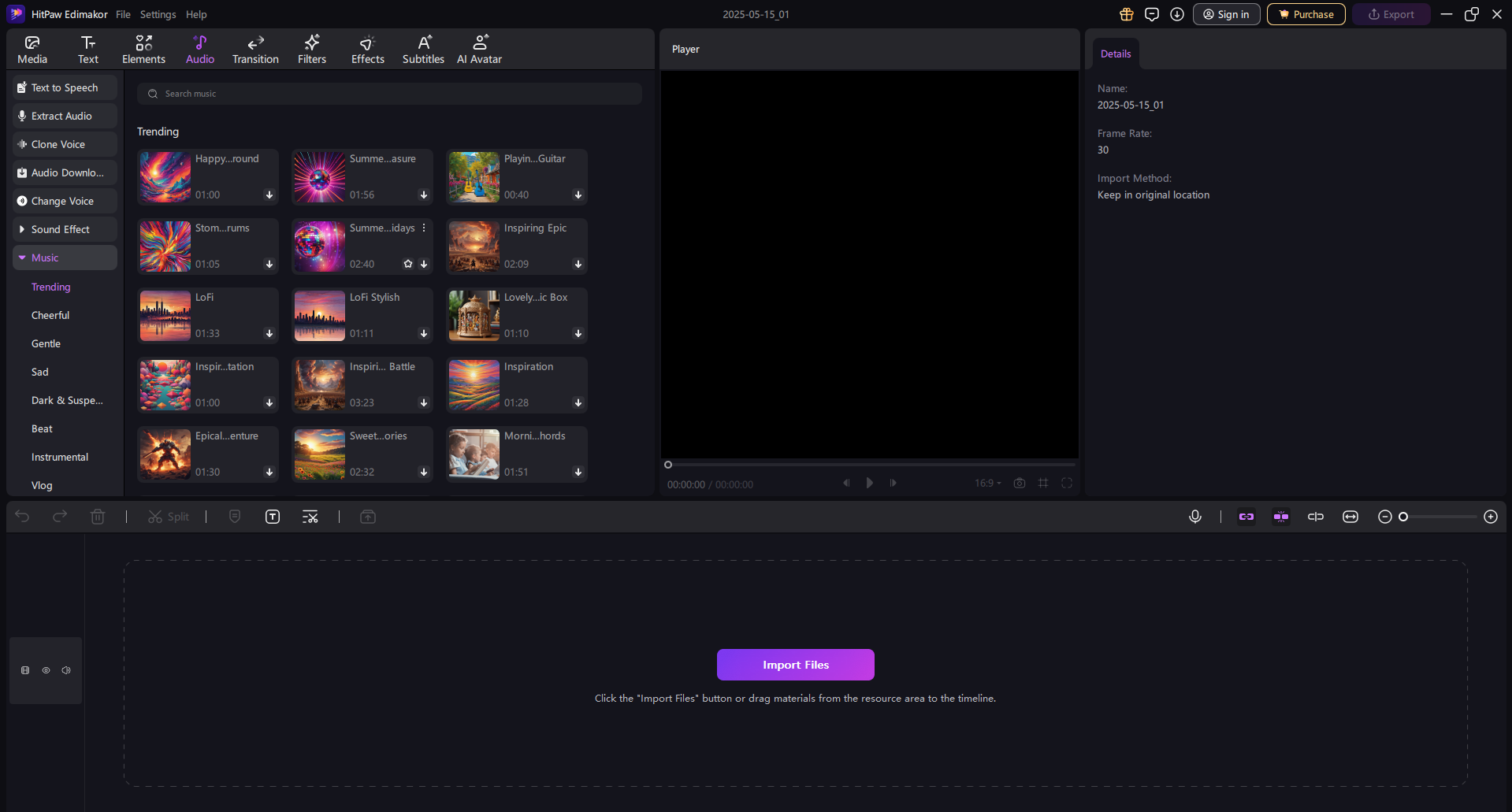Toggle fullscreen player preview
Screen dimensions: 1512x812
[1067, 483]
